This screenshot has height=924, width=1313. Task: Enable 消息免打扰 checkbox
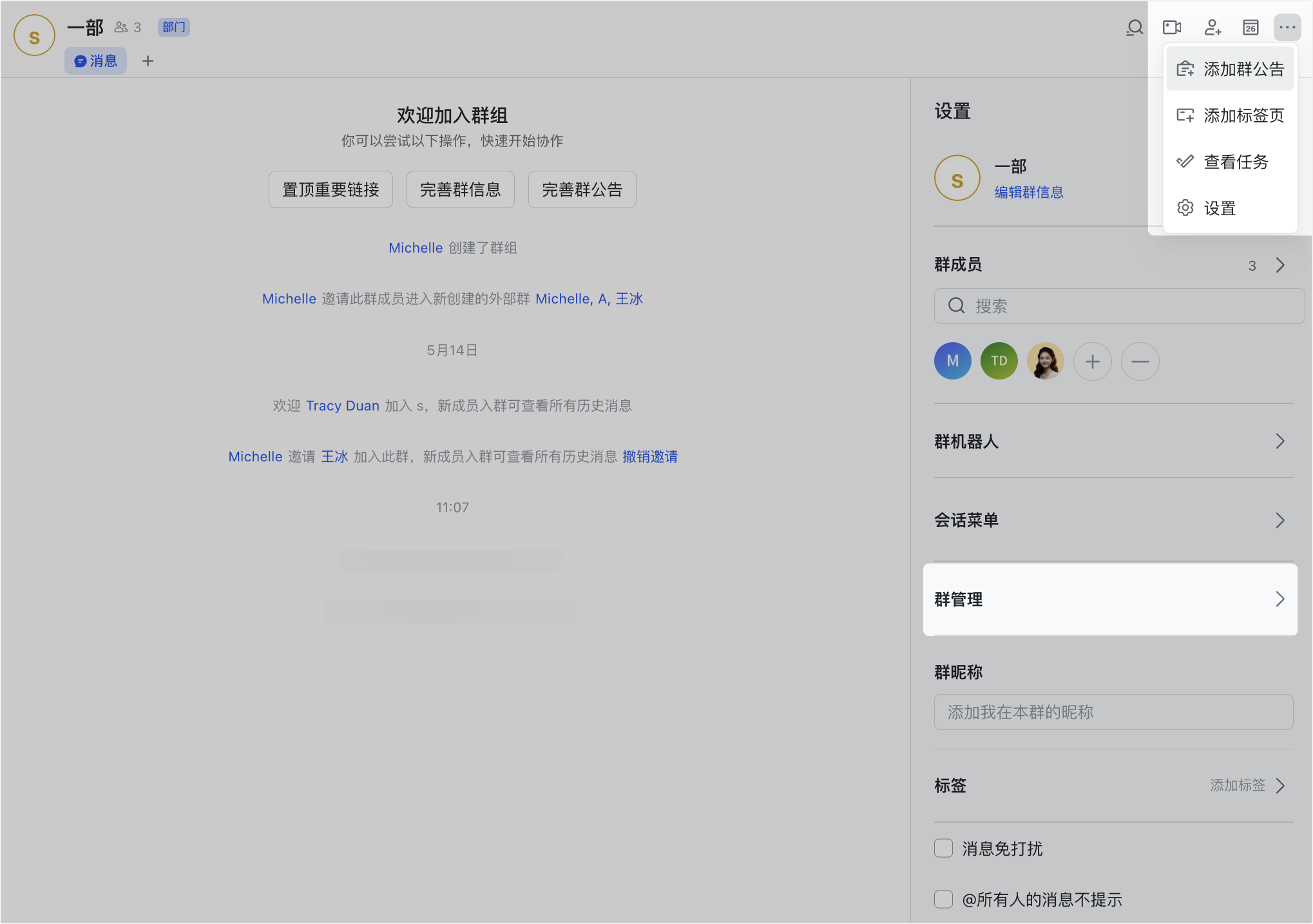944,848
